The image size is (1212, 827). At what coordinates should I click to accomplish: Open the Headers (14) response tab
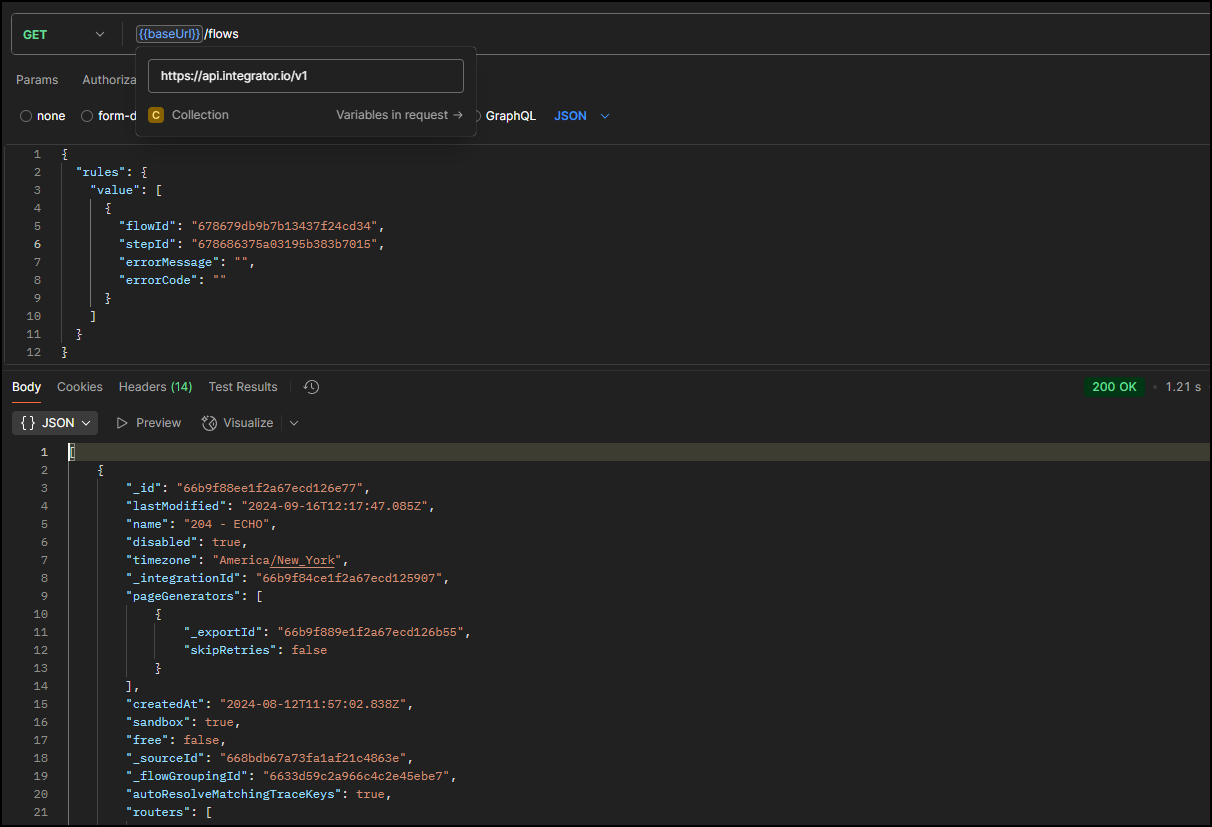[x=155, y=387]
